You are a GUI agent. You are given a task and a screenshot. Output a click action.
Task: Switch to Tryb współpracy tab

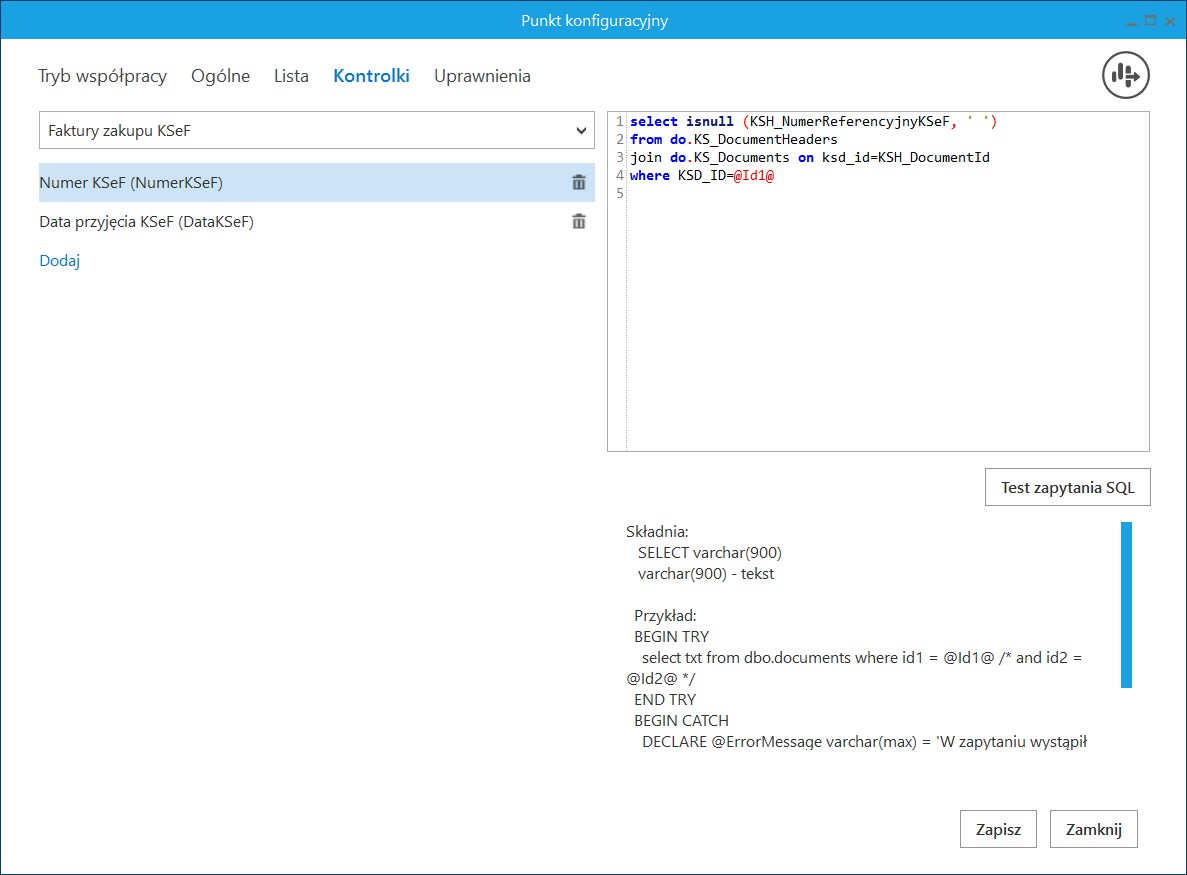tap(102, 76)
